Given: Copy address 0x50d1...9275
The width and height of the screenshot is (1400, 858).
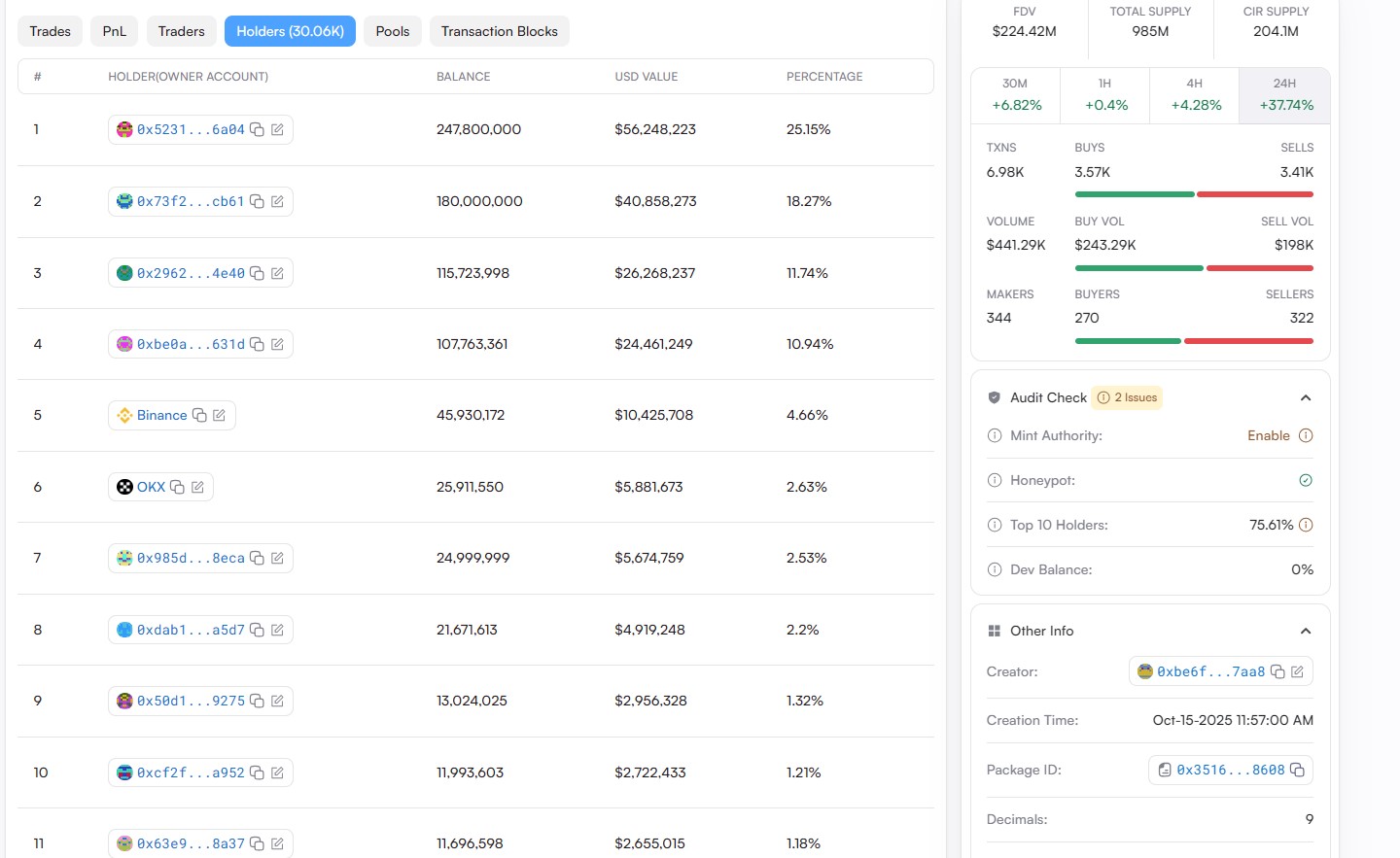Looking at the screenshot, I should tap(257, 701).
